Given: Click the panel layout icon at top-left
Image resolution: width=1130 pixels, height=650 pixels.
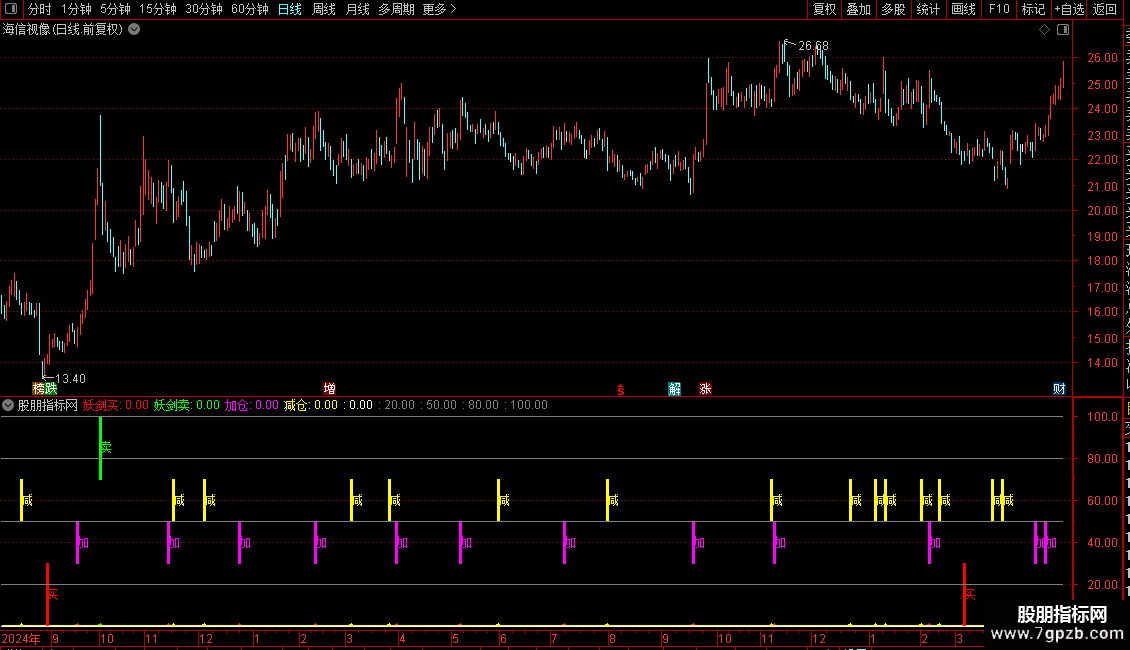Looking at the screenshot, I should click(11, 9).
